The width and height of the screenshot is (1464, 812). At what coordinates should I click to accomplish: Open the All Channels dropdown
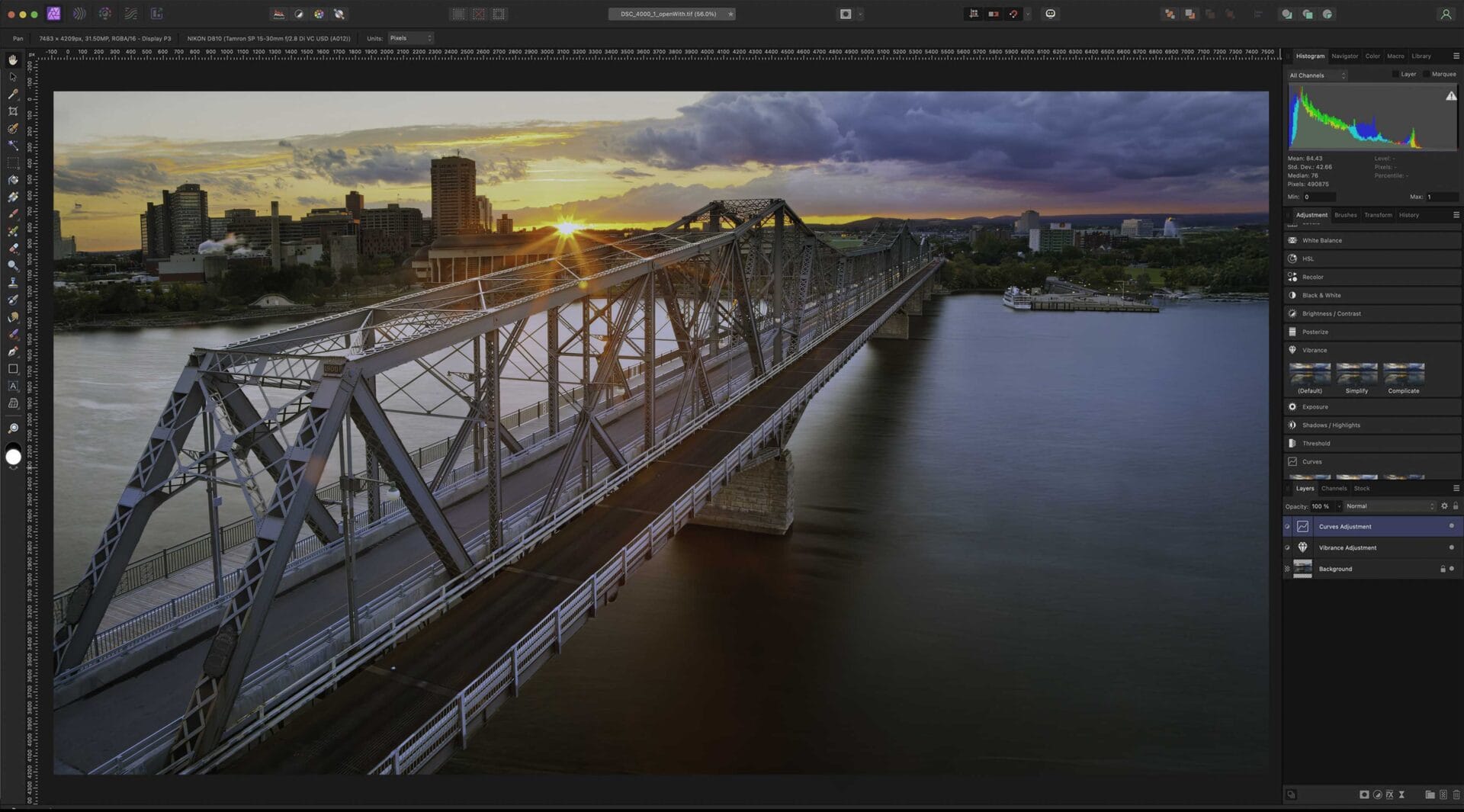1317,75
